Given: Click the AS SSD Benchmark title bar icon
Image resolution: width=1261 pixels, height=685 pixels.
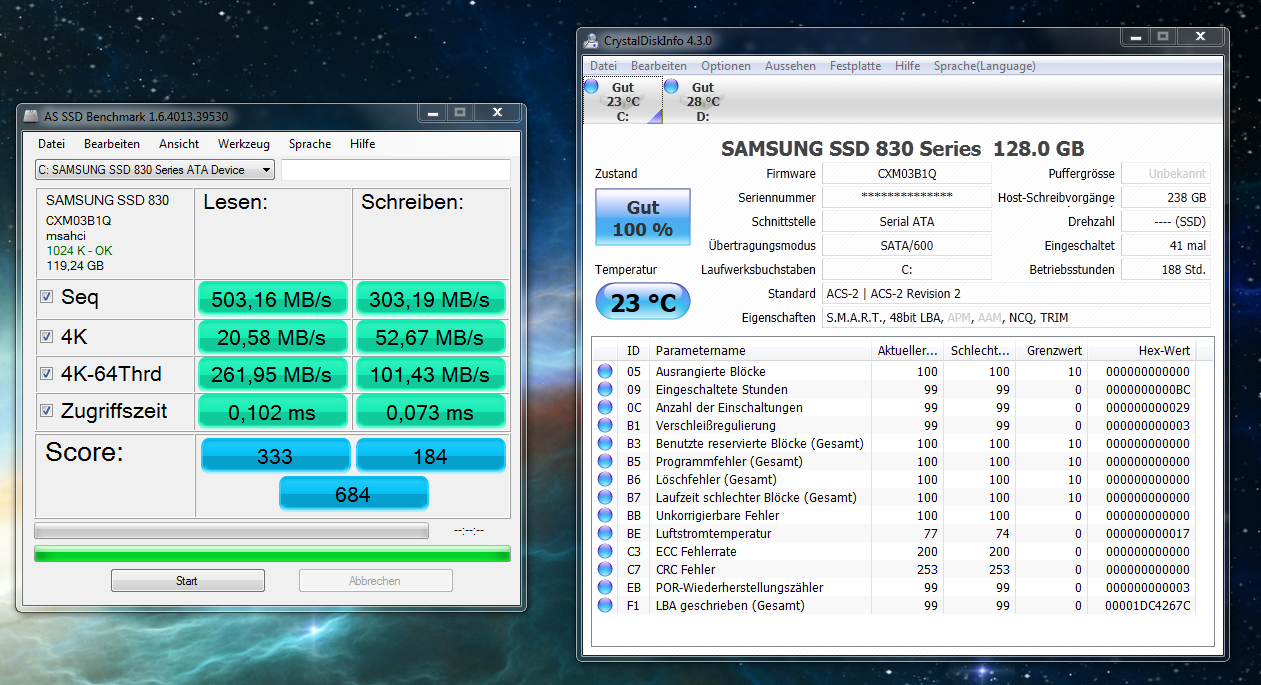Looking at the screenshot, I should (x=31, y=117).
